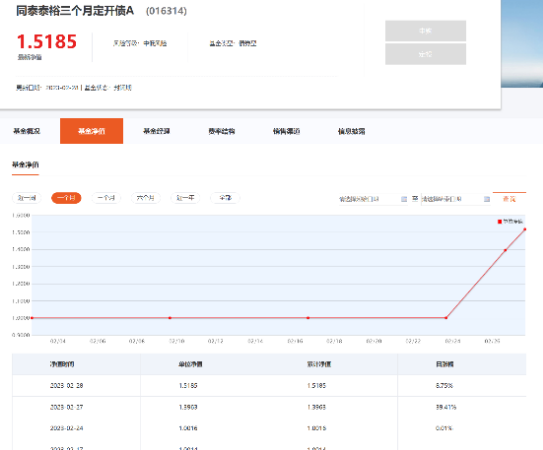Select the orange 一个月 period filter
The image size is (543, 450).
coord(66,198)
